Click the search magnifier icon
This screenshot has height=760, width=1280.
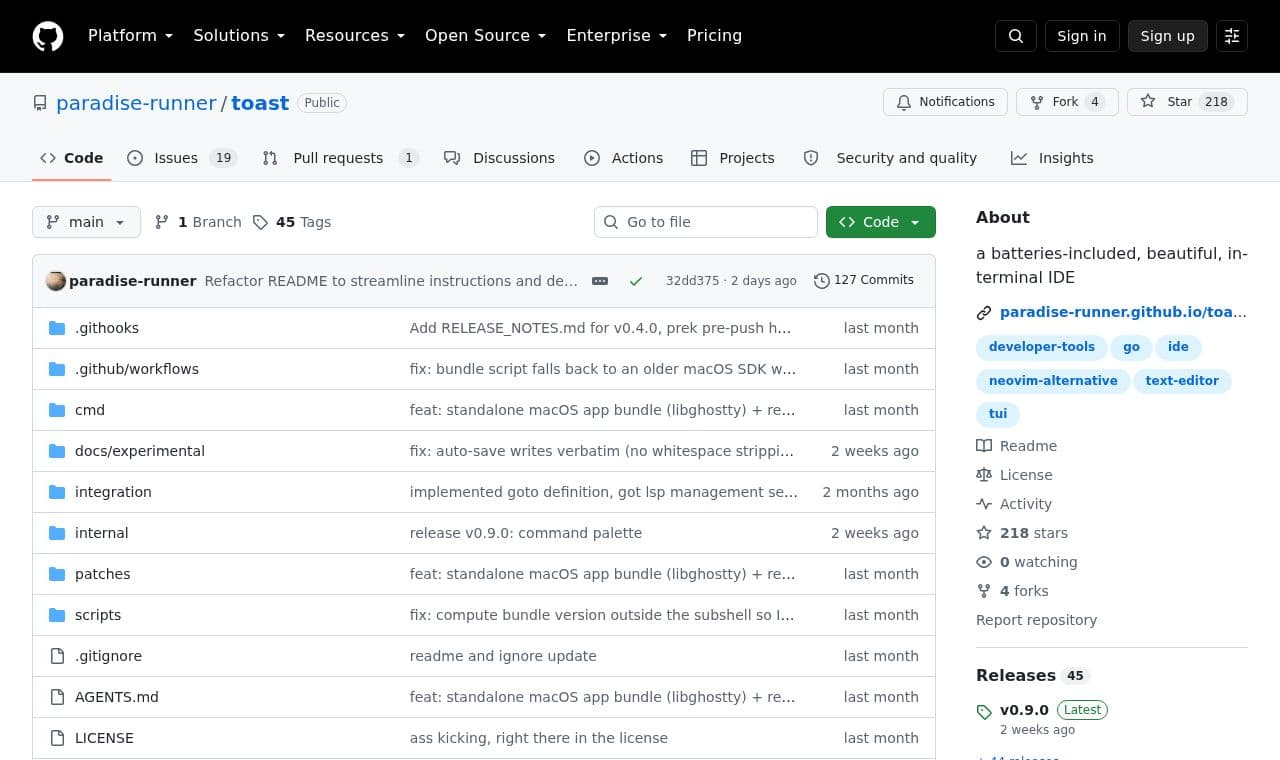tap(1016, 36)
